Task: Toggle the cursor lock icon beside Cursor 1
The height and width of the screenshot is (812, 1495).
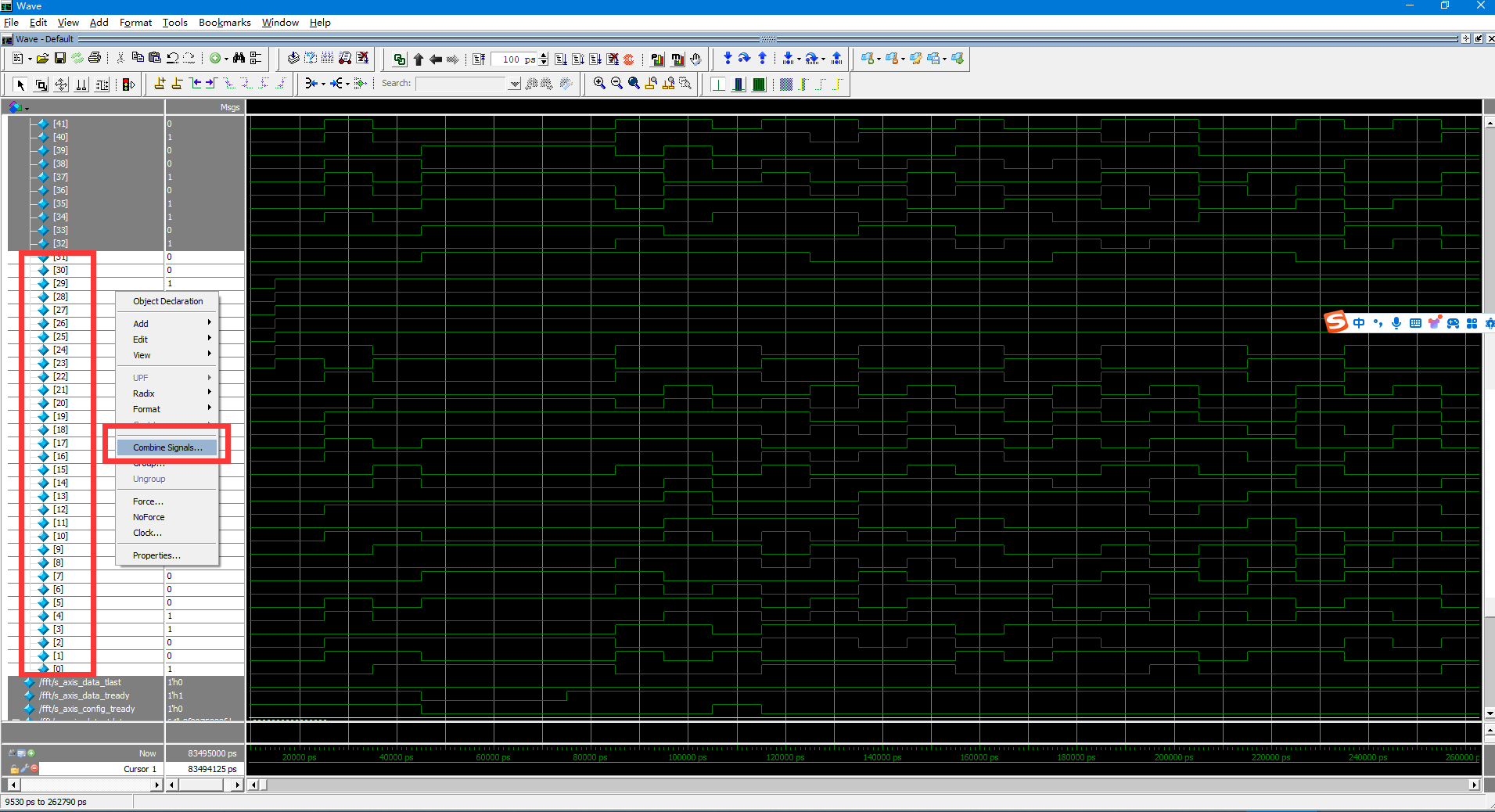Action: pyautogui.click(x=14, y=769)
